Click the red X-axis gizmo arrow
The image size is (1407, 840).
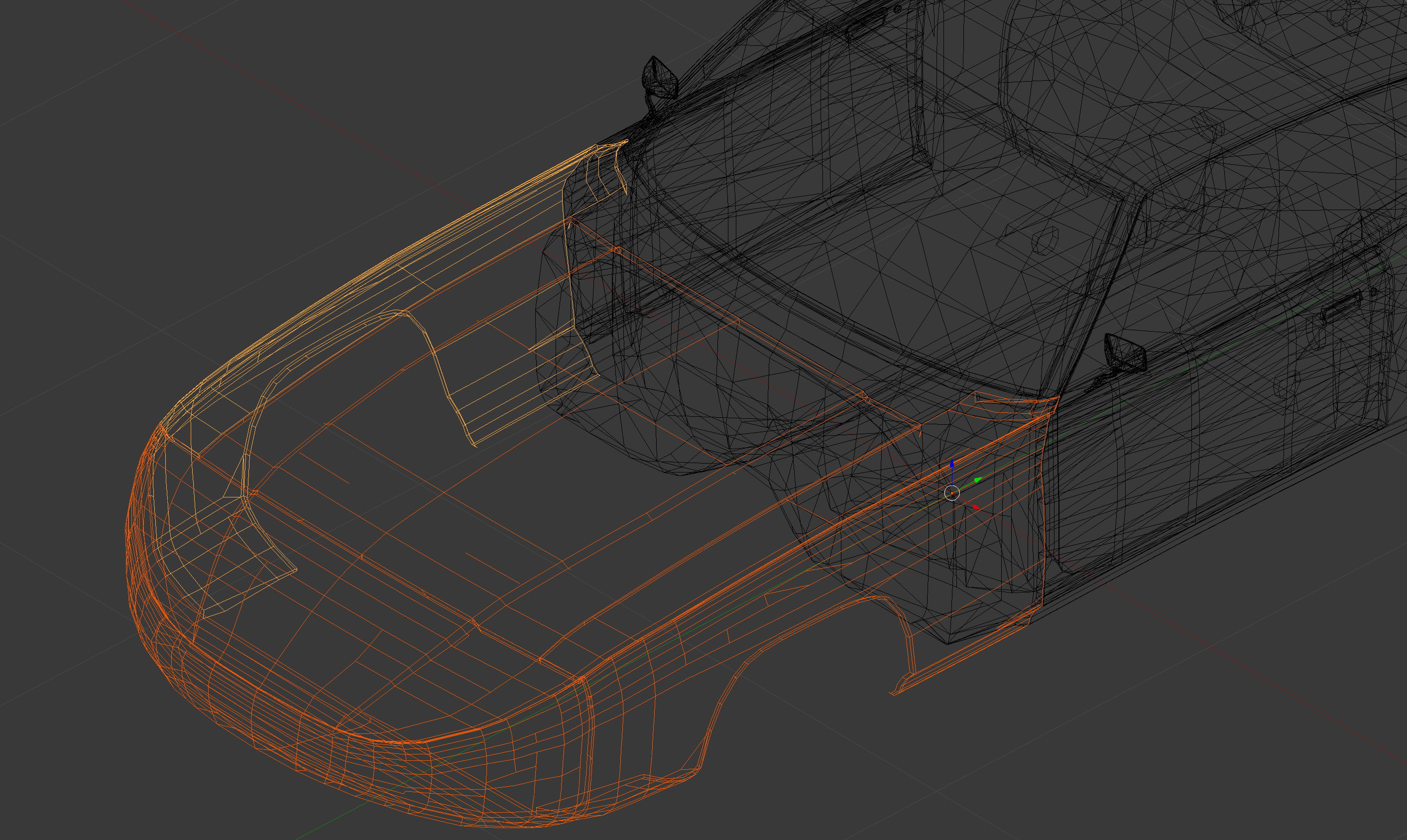point(975,506)
